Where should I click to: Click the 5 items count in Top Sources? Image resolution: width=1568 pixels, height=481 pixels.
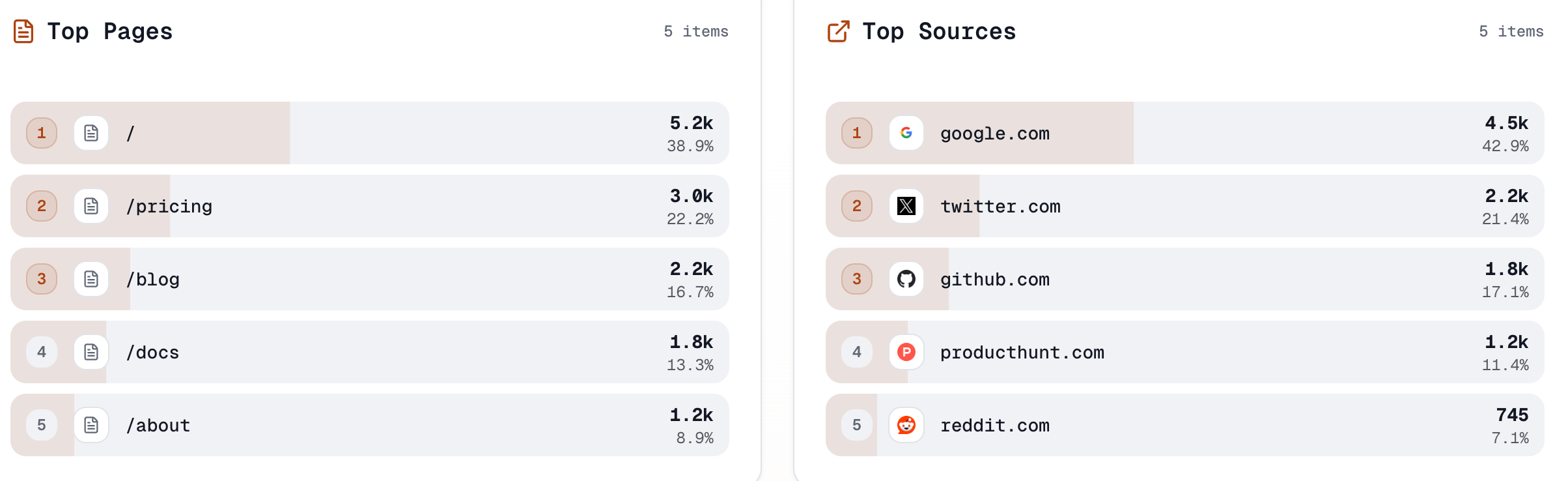click(x=1511, y=31)
